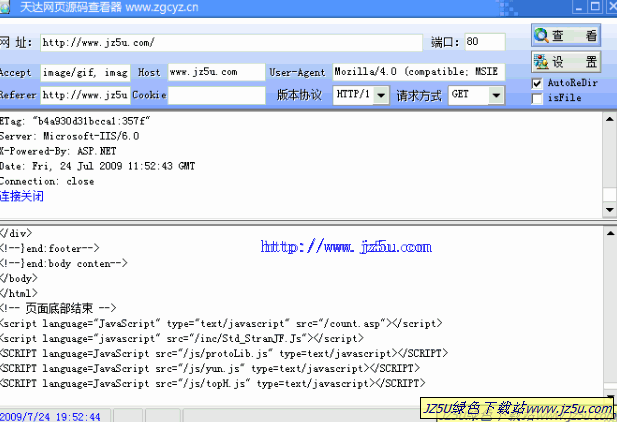Click down arrow of headers pane scrollbar
Viewport: 617px width, 422px height.
[610, 209]
